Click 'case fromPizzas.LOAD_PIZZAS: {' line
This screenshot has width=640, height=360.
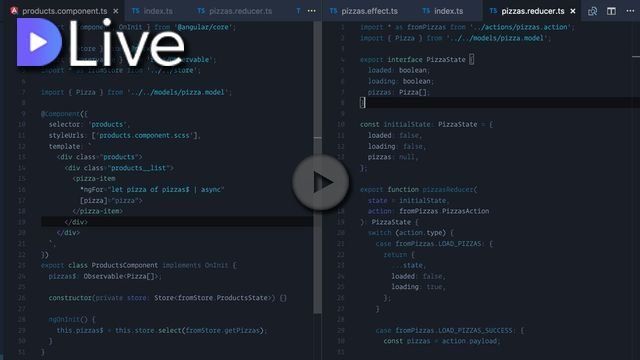pos(434,244)
